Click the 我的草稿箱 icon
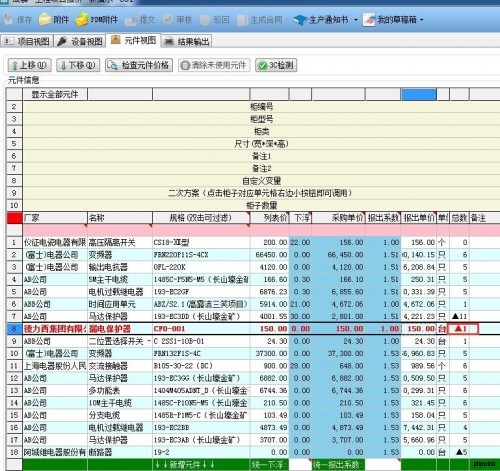Viewport: 500px width, 471px height. [x=369, y=20]
